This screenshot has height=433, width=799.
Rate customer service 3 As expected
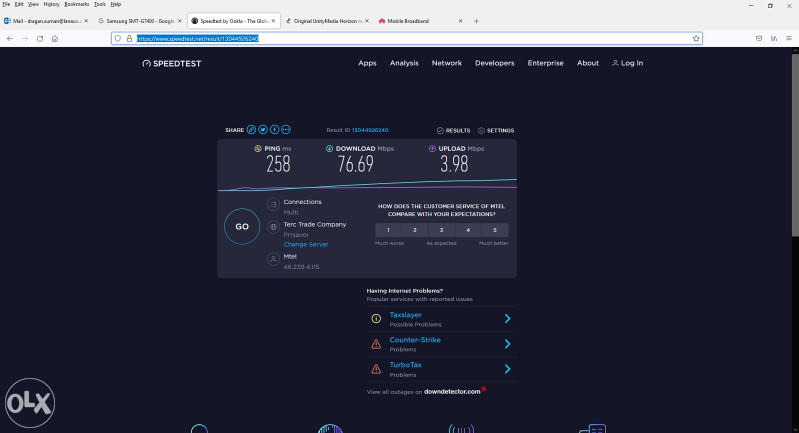click(441, 230)
